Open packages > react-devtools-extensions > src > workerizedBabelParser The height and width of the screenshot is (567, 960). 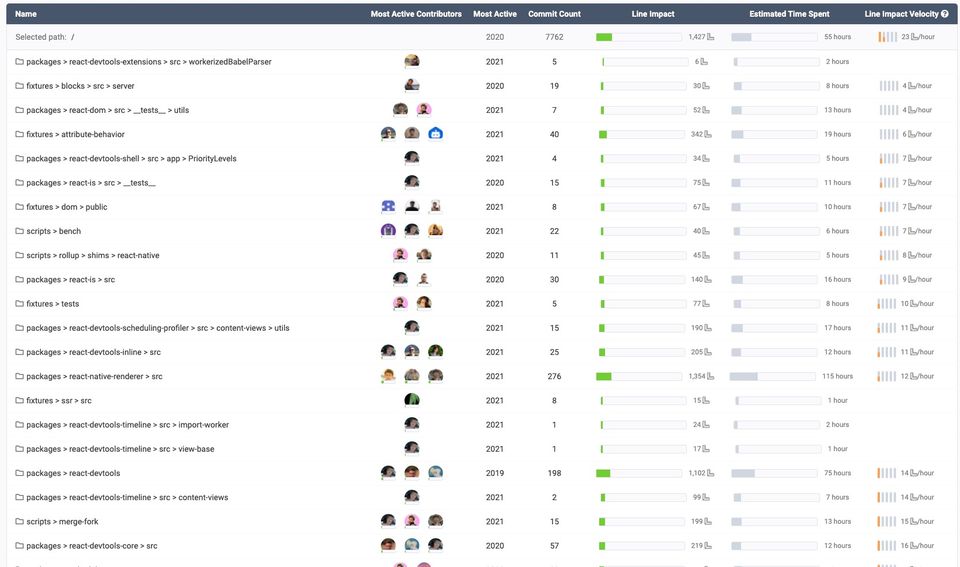pos(149,62)
